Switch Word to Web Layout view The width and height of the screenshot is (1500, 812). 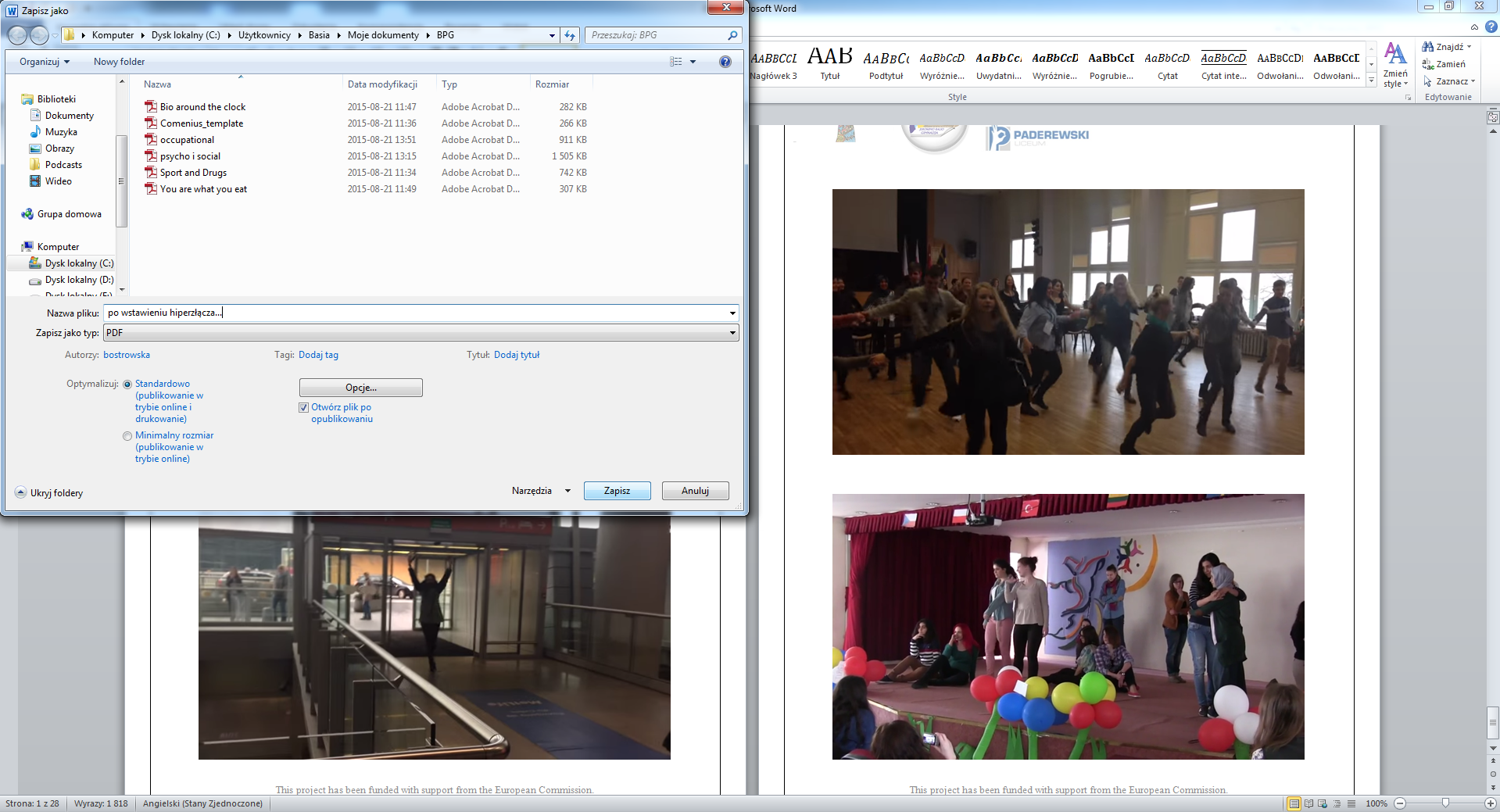tap(1323, 803)
